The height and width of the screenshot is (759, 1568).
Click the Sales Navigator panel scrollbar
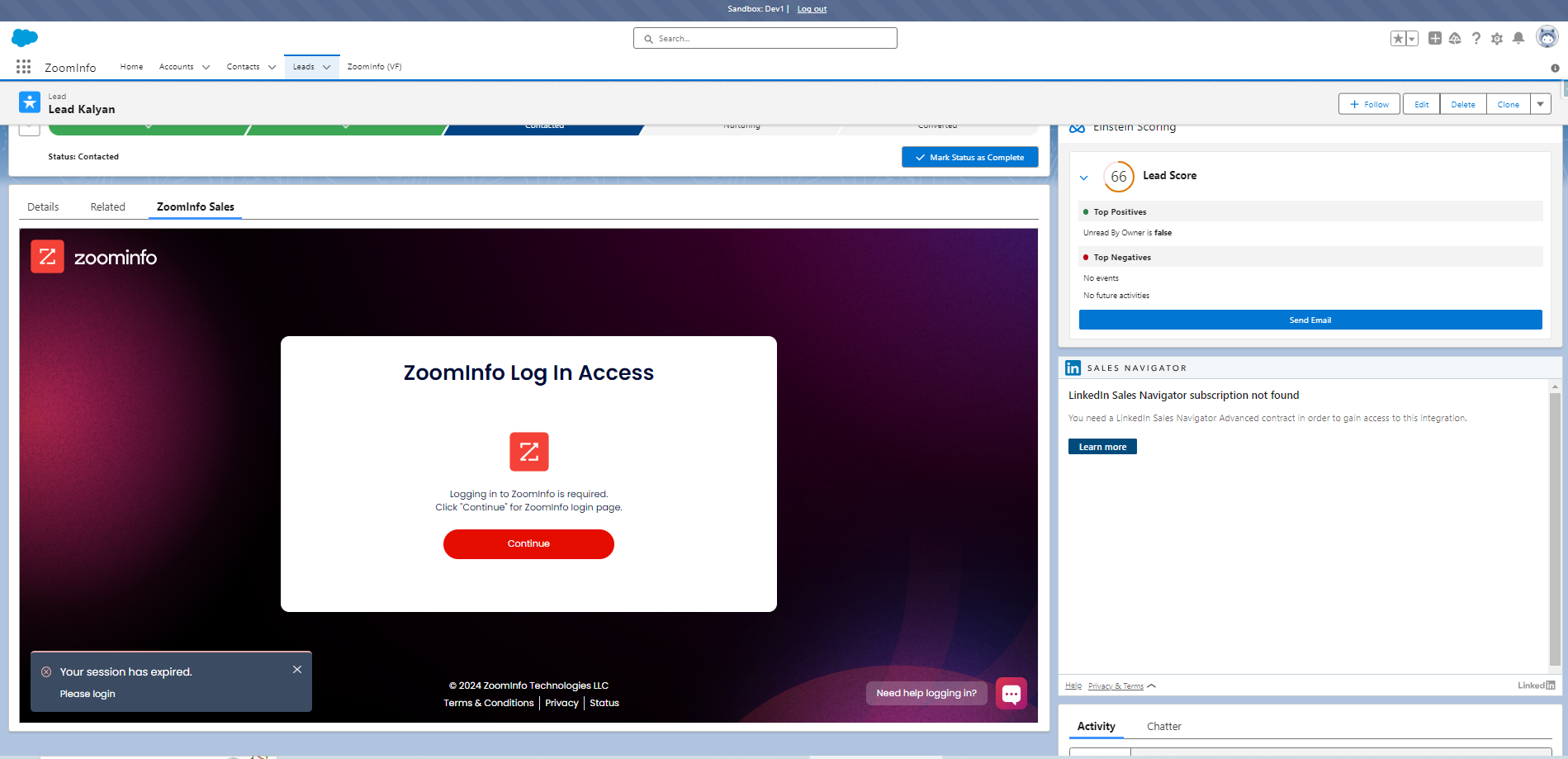tap(1555, 529)
